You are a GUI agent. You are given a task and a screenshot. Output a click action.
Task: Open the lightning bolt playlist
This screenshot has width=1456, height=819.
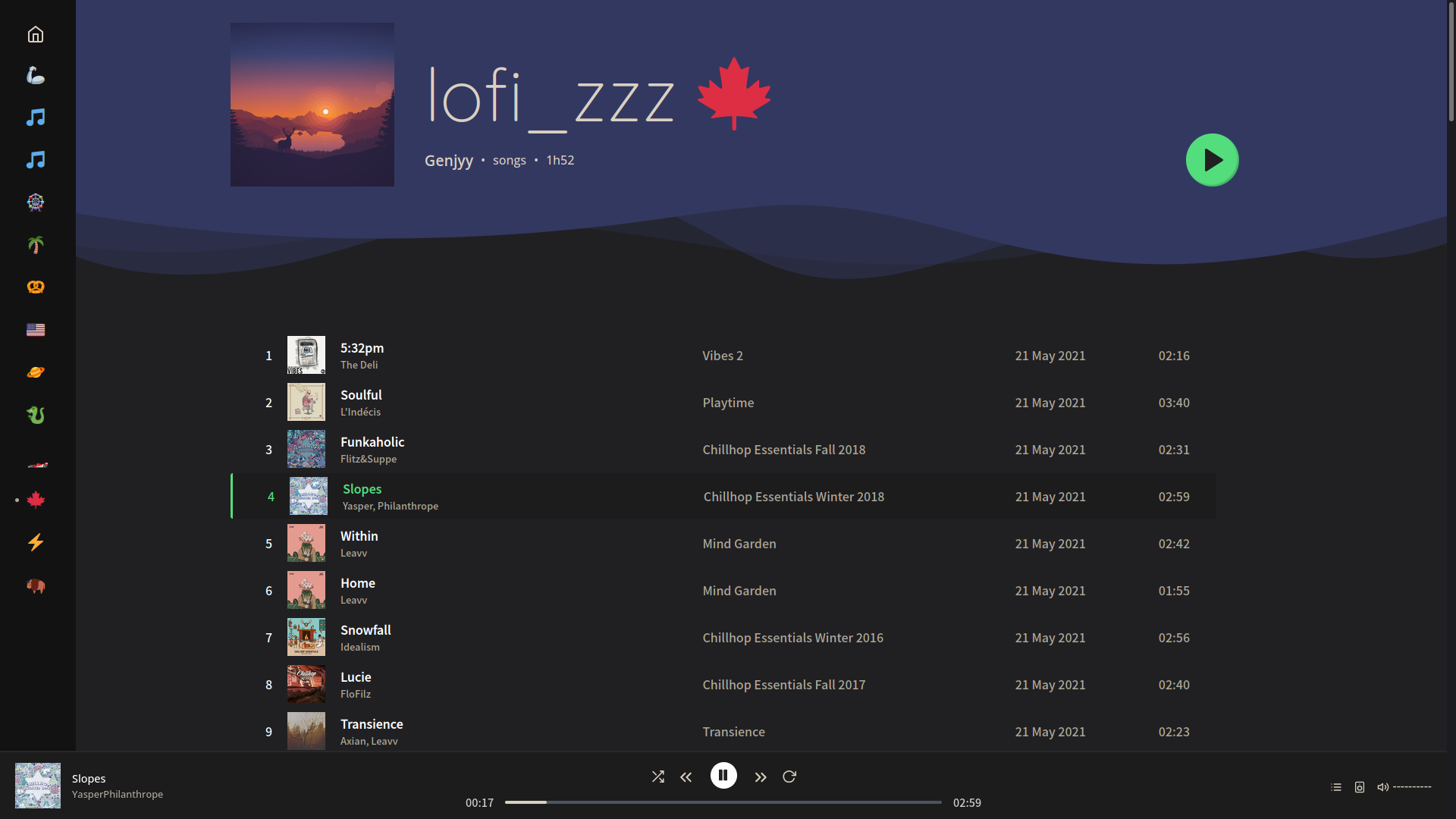point(36,542)
